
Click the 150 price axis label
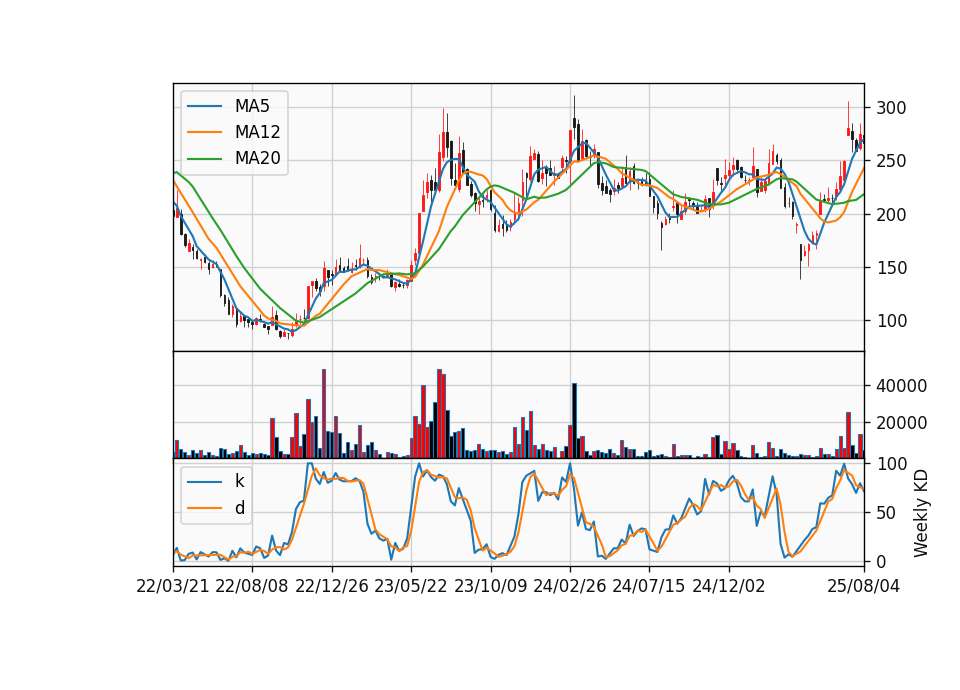pos(891,268)
